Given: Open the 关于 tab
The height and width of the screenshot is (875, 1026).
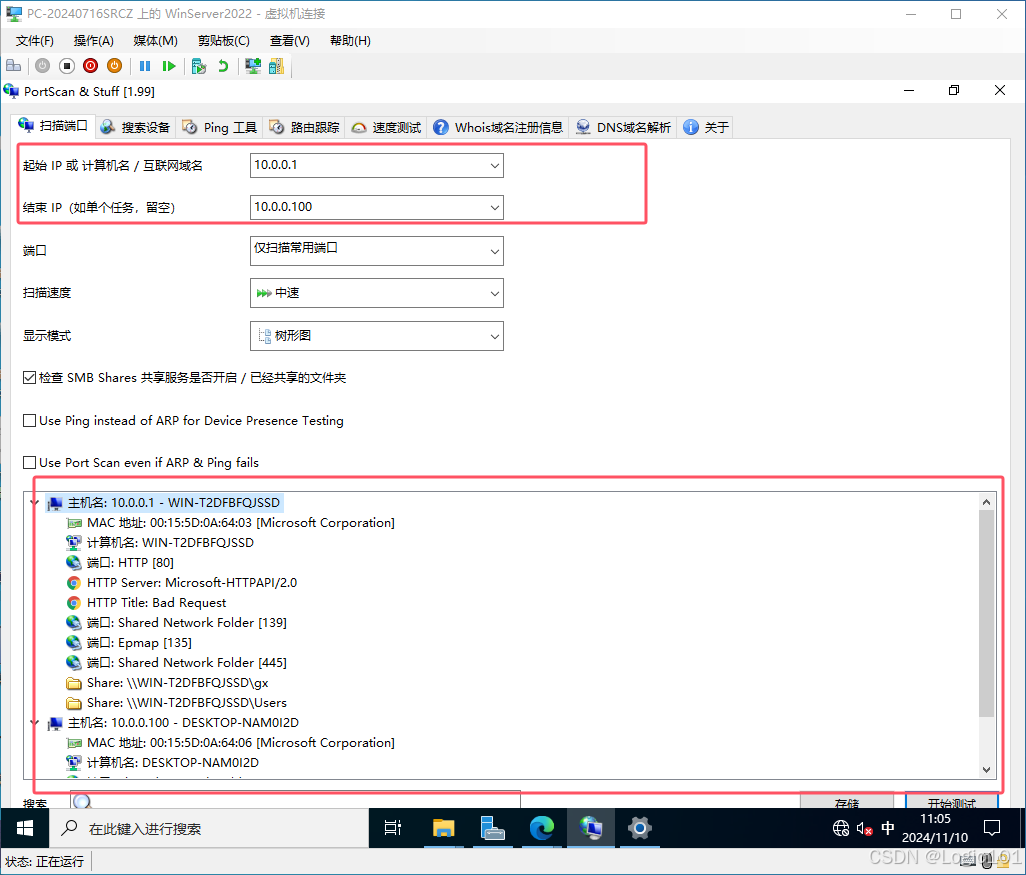Looking at the screenshot, I should click(706, 127).
